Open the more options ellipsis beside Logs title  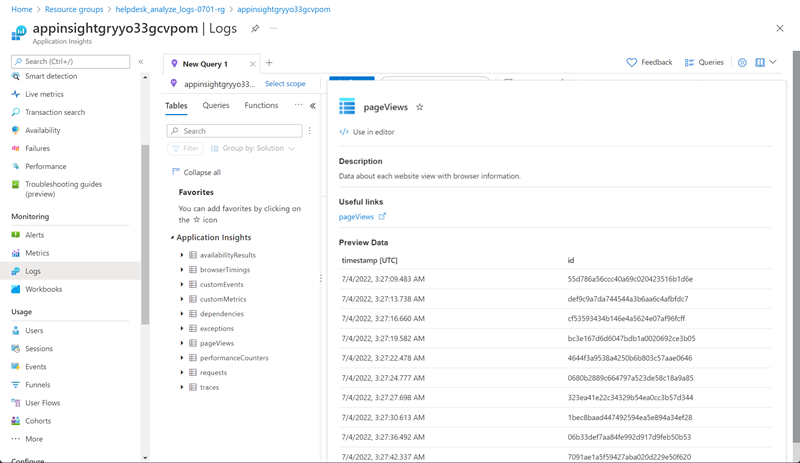[273, 29]
